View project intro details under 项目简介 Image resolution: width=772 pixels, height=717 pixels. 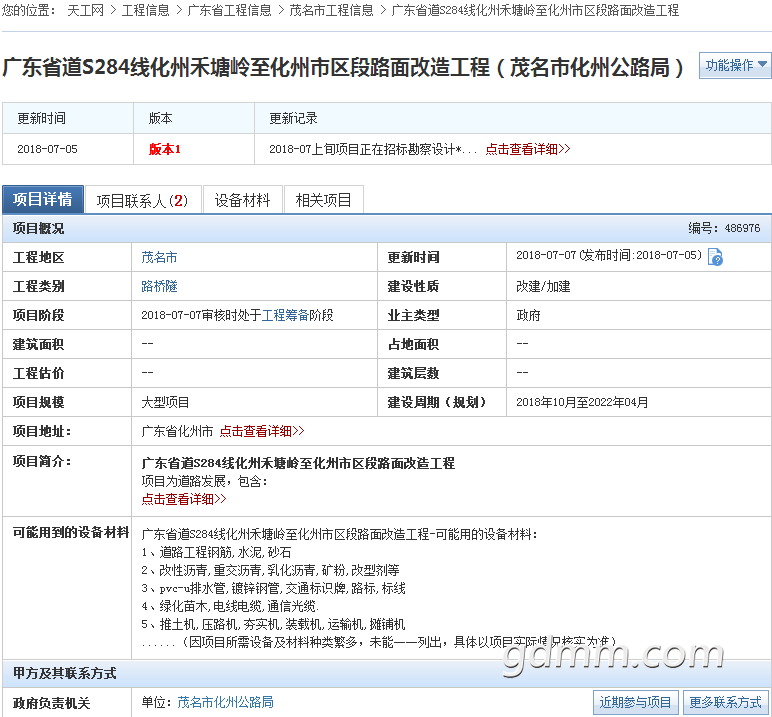click(x=184, y=499)
